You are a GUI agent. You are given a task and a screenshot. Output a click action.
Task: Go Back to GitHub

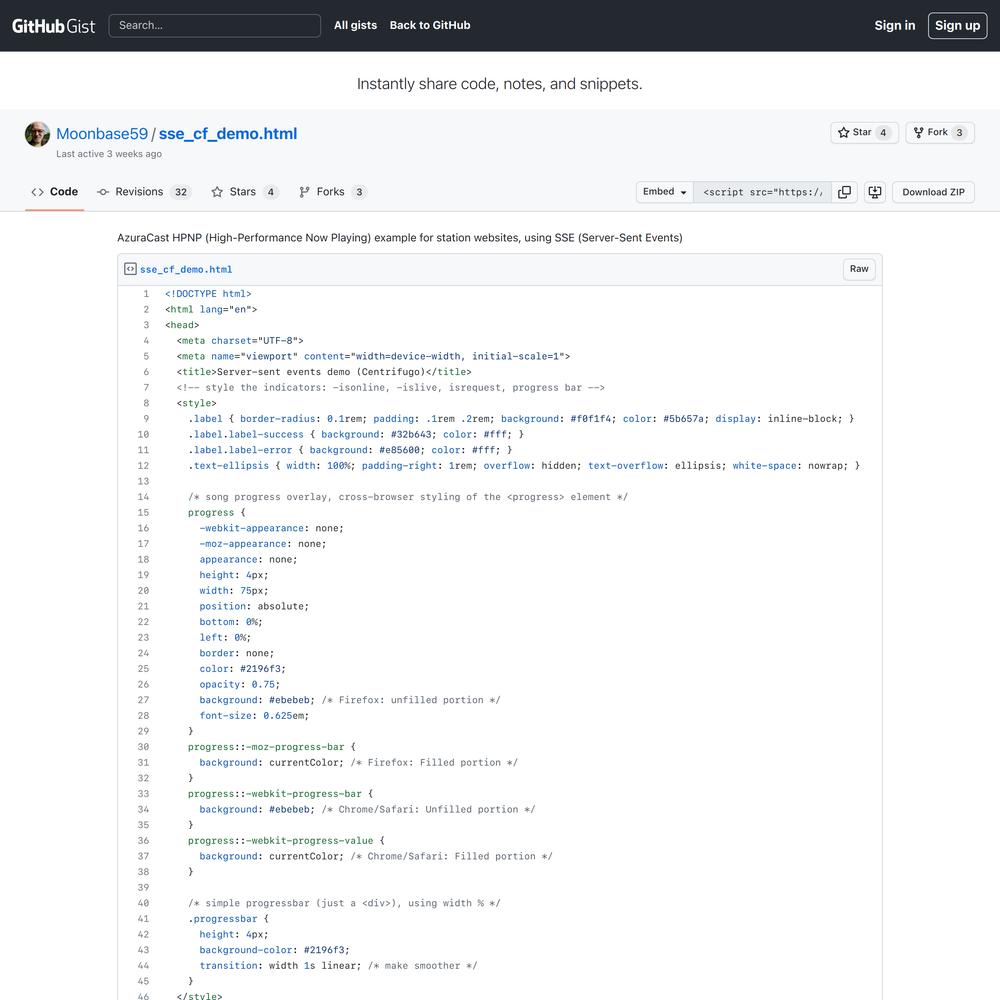pyautogui.click(x=430, y=26)
